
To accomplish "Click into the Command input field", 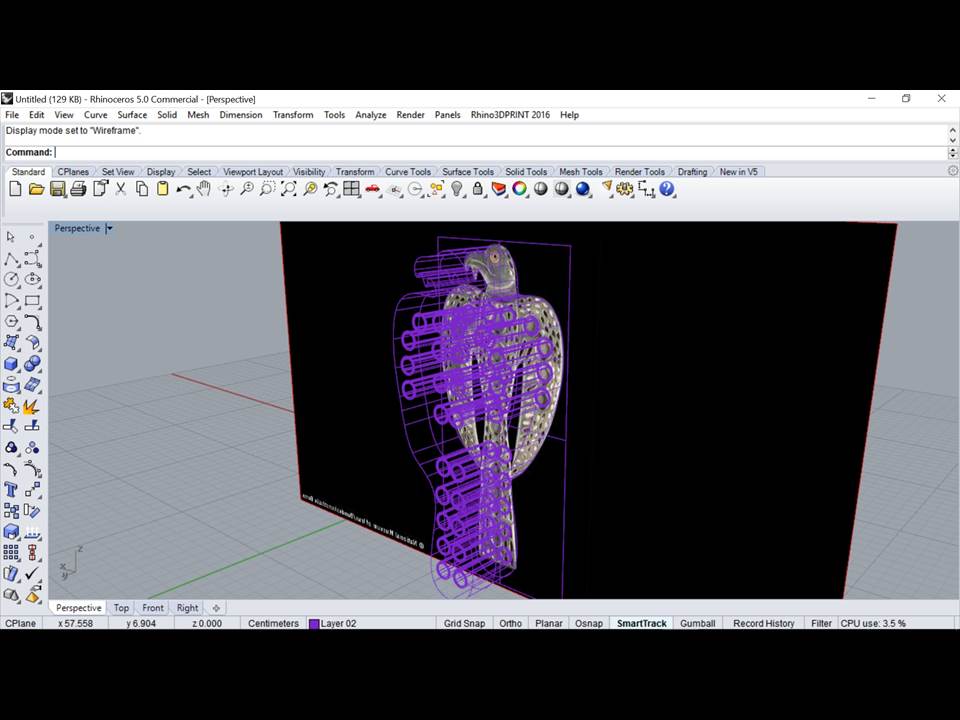I will click(500, 152).
